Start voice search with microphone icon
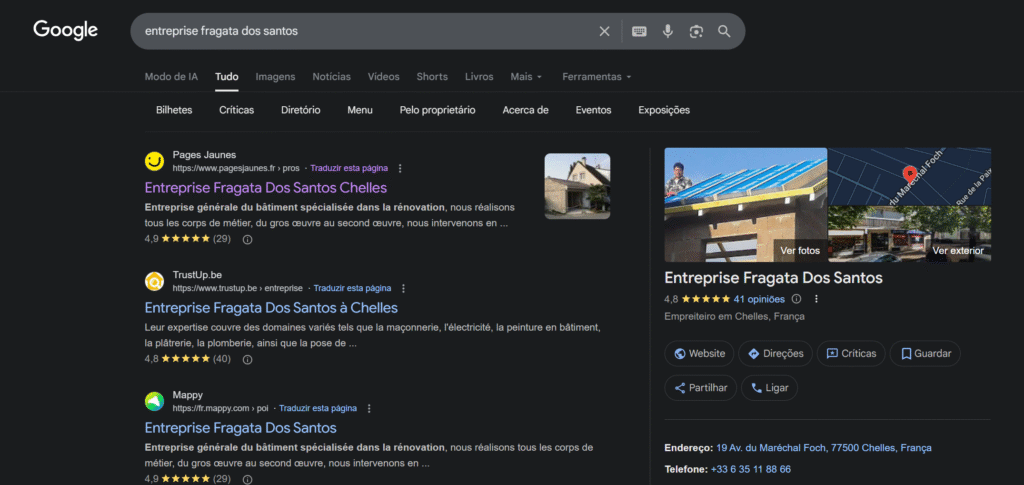The image size is (1024, 485). pos(668,31)
